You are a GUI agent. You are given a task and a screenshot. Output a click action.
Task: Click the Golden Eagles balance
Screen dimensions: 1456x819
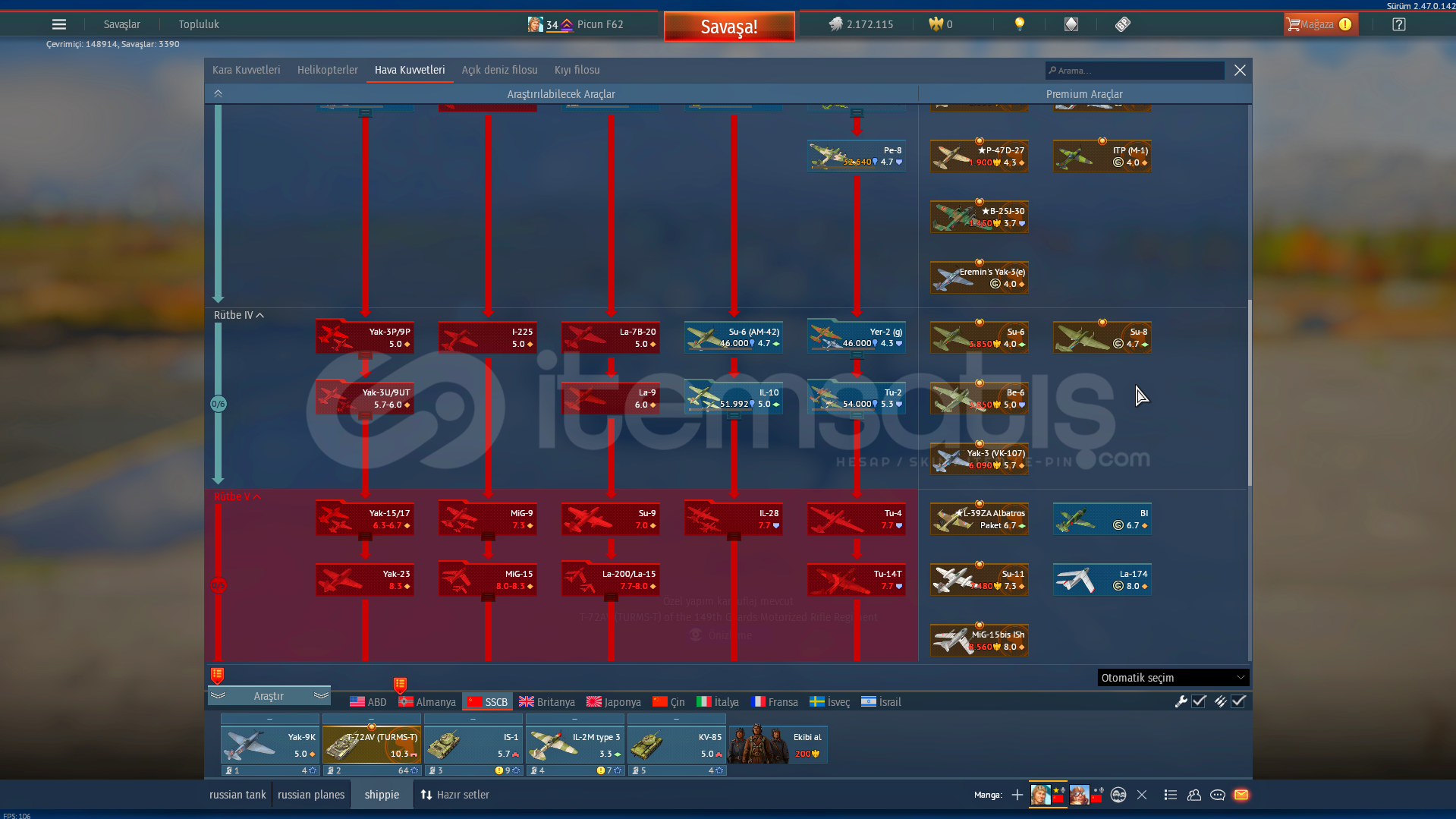(941, 24)
